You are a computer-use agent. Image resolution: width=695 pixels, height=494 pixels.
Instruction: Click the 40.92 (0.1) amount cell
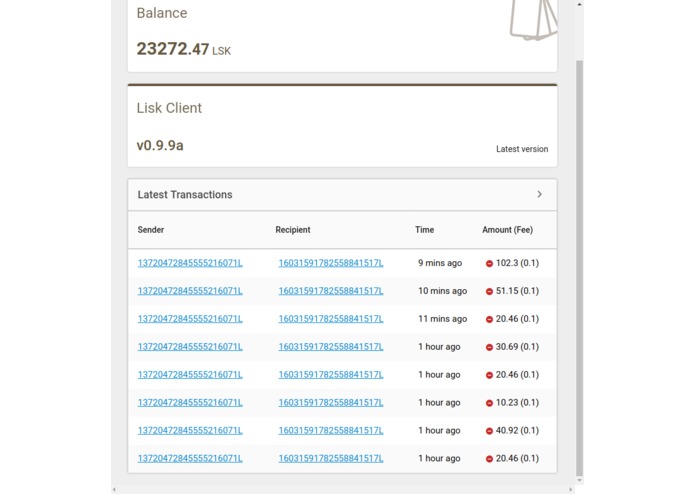[517, 431]
